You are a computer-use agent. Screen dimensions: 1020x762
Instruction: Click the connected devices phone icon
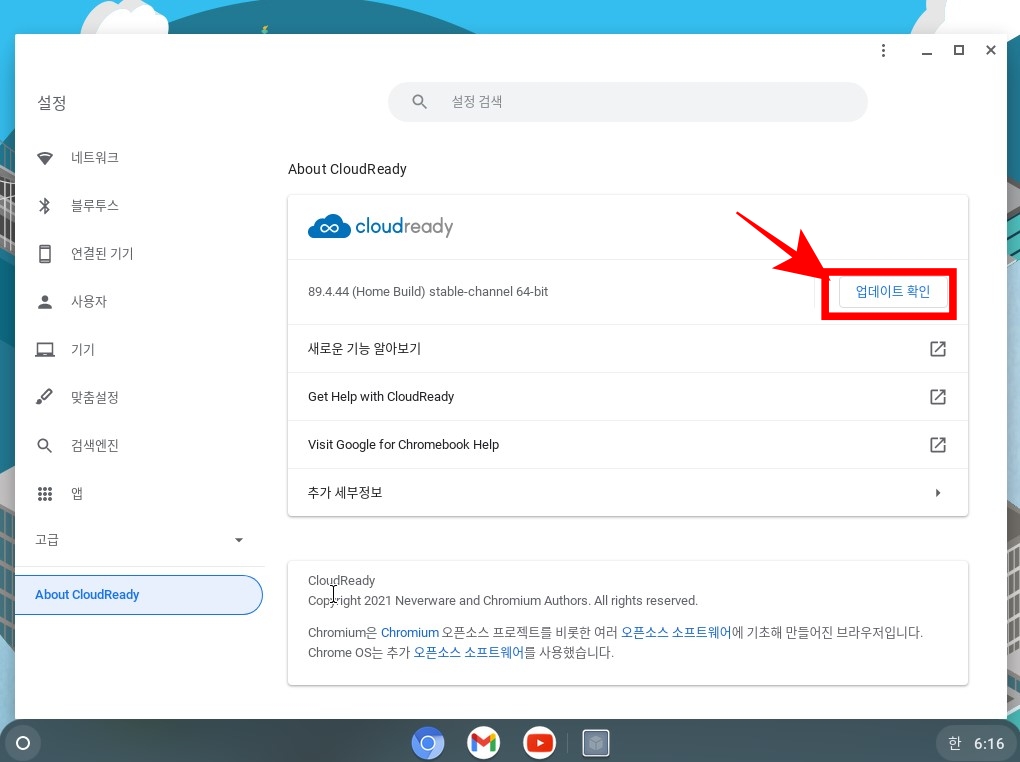[44, 253]
